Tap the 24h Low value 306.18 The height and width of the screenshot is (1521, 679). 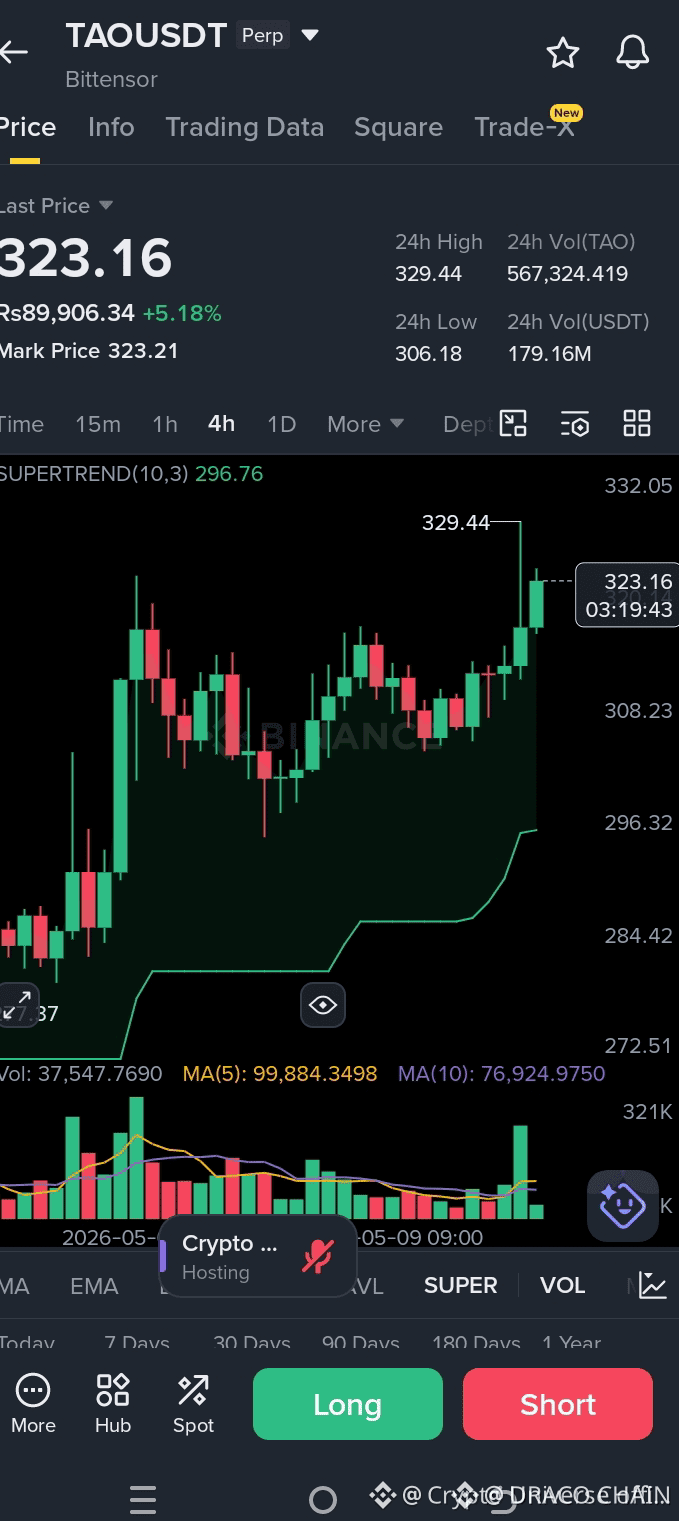point(428,354)
